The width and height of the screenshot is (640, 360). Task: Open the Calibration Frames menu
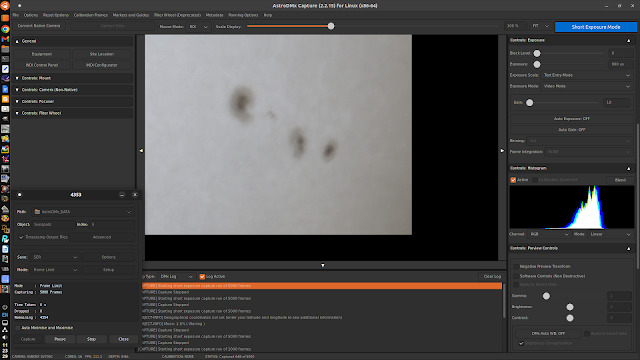coord(91,15)
